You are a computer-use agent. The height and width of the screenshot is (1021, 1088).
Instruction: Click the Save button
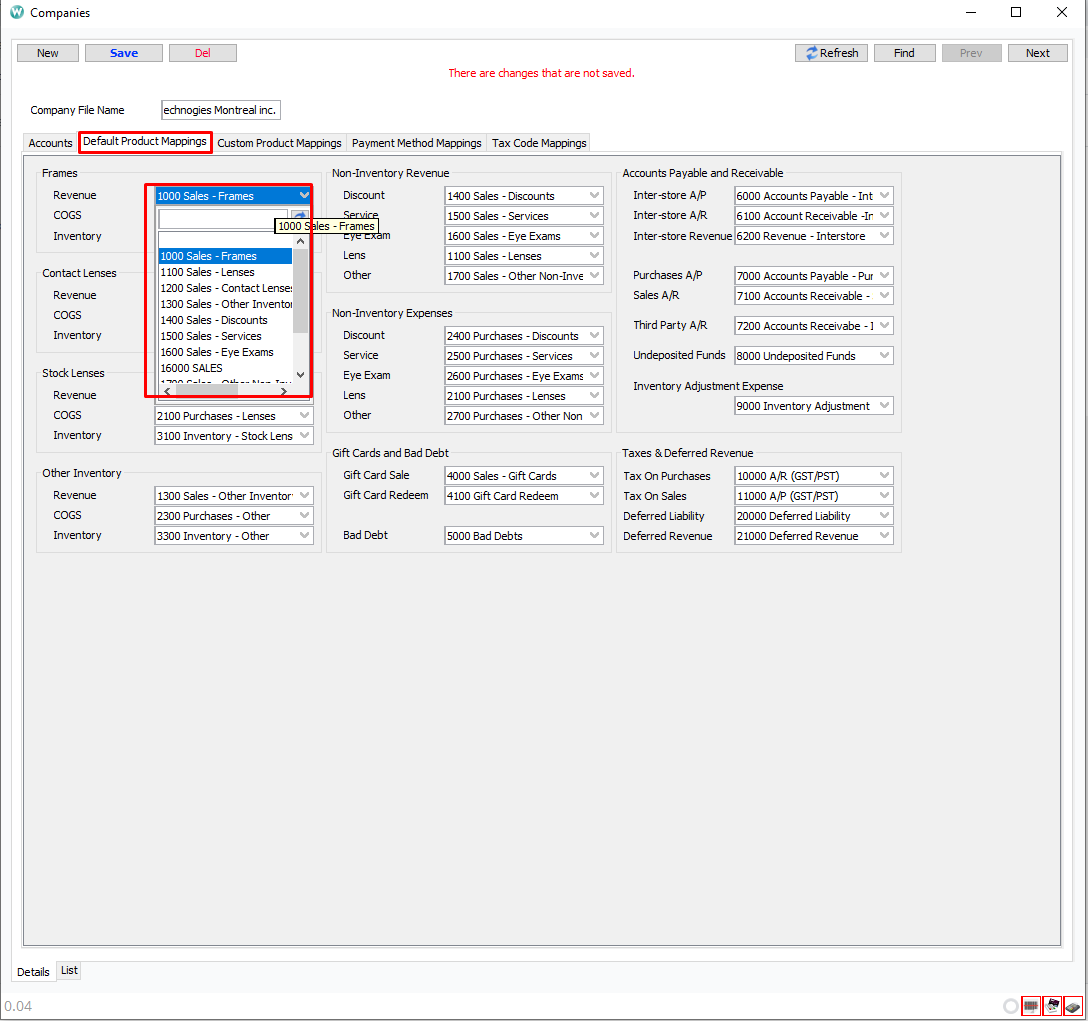123,53
